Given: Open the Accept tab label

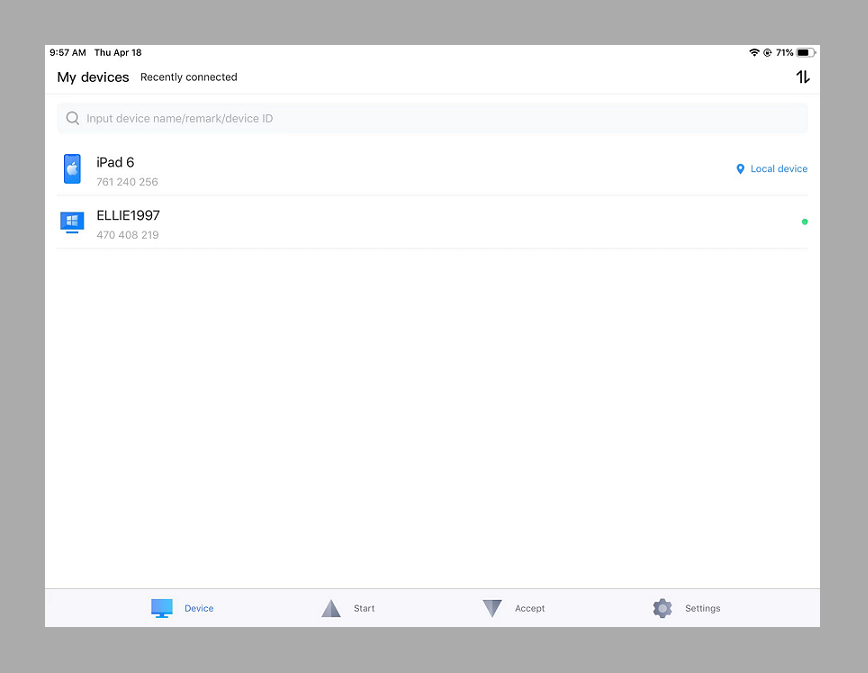Looking at the screenshot, I should [530, 608].
